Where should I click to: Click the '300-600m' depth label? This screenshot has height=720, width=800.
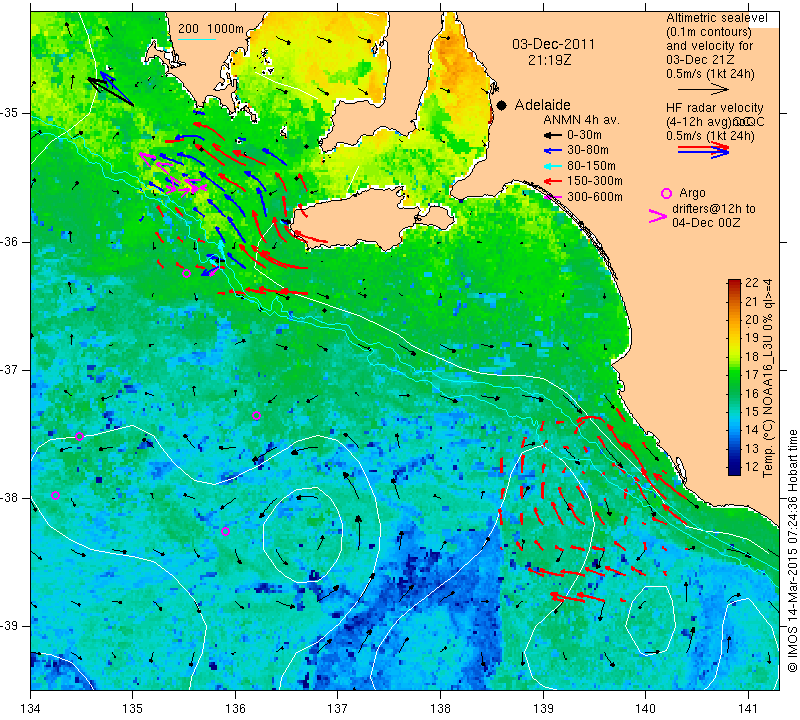(595, 197)
